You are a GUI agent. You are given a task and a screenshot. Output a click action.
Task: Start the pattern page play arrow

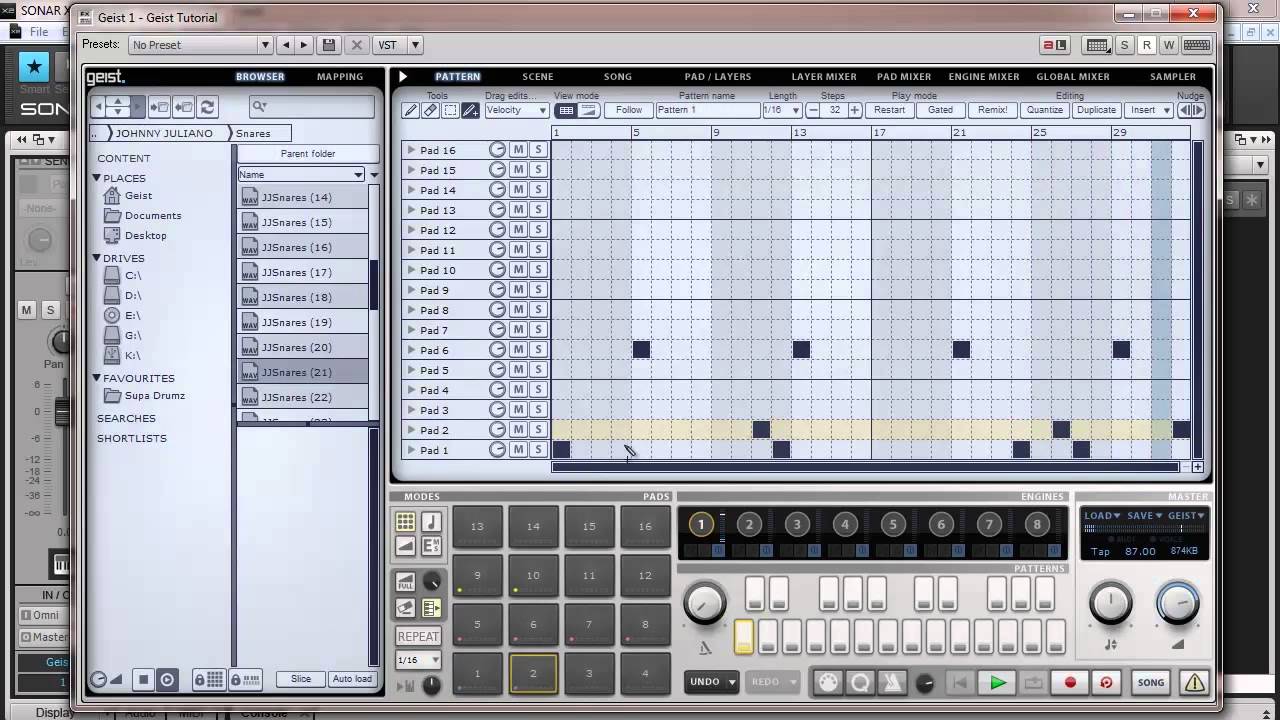coord(403,76)
